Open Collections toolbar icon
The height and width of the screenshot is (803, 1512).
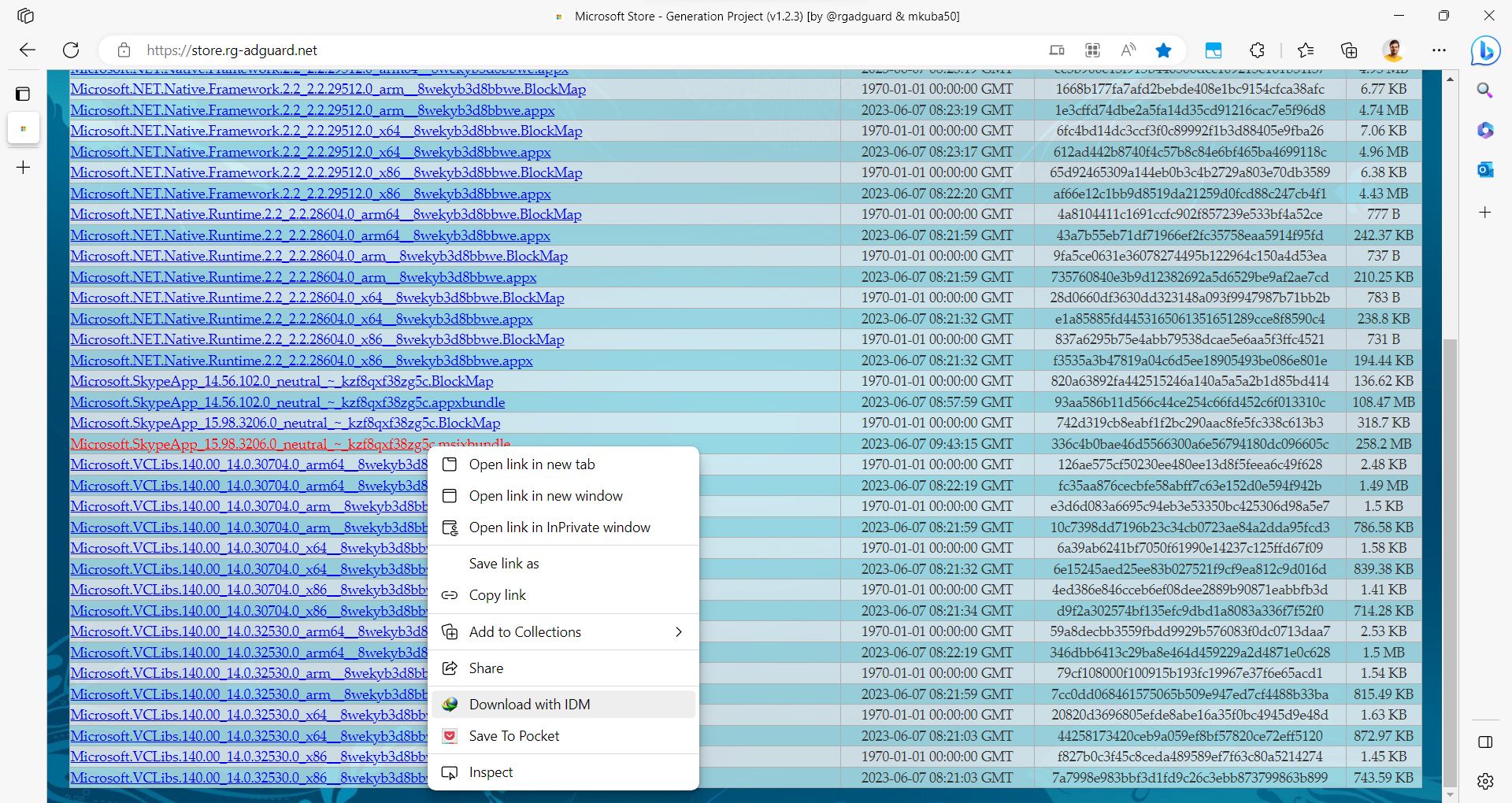(1349, 50)
